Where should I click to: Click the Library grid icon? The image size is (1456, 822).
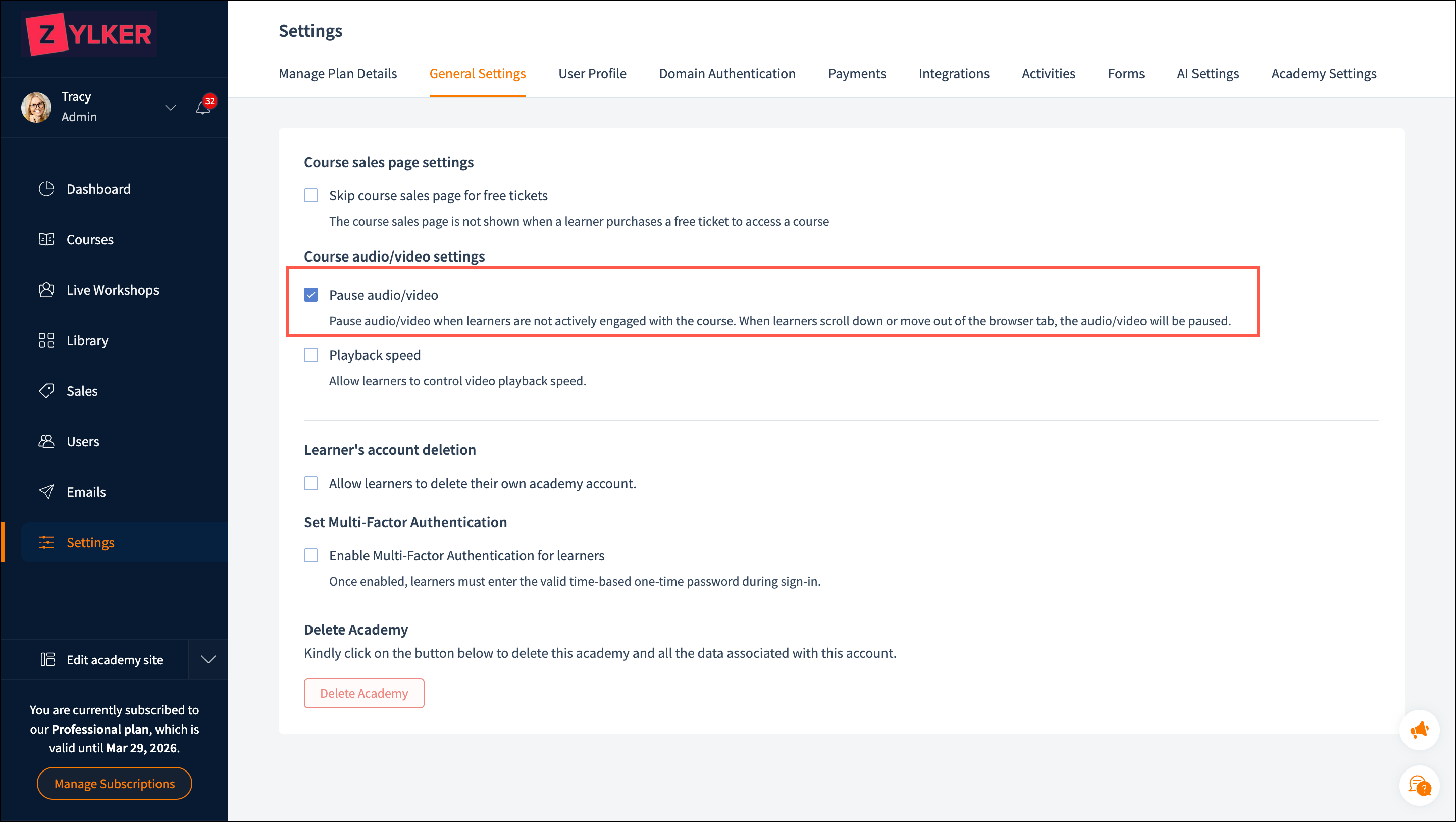tap(46, 340)
